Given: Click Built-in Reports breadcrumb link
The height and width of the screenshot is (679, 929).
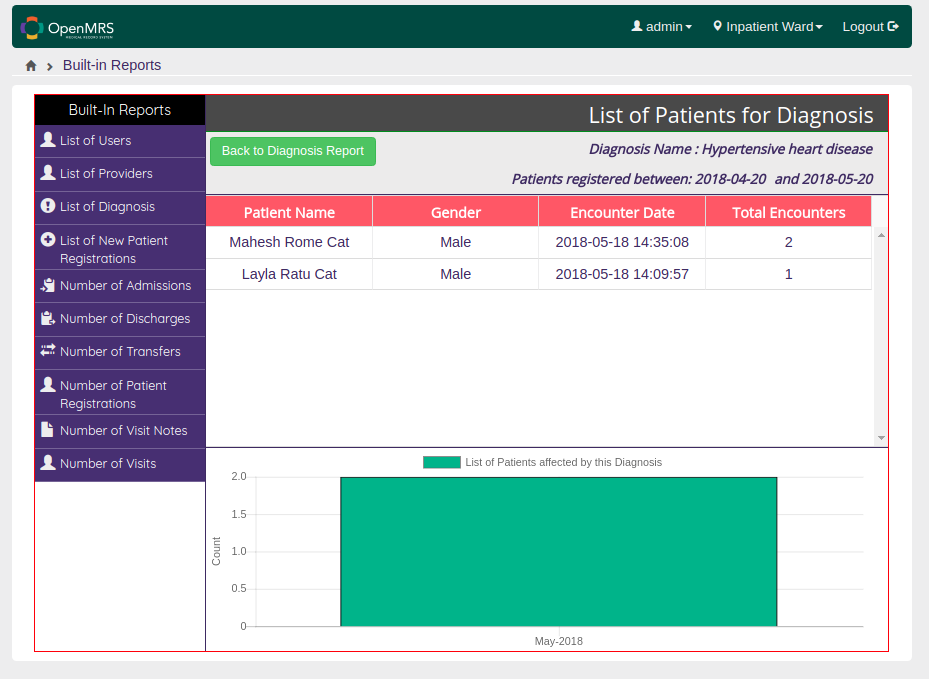Looking at the screenshot, I should (112, 65).
